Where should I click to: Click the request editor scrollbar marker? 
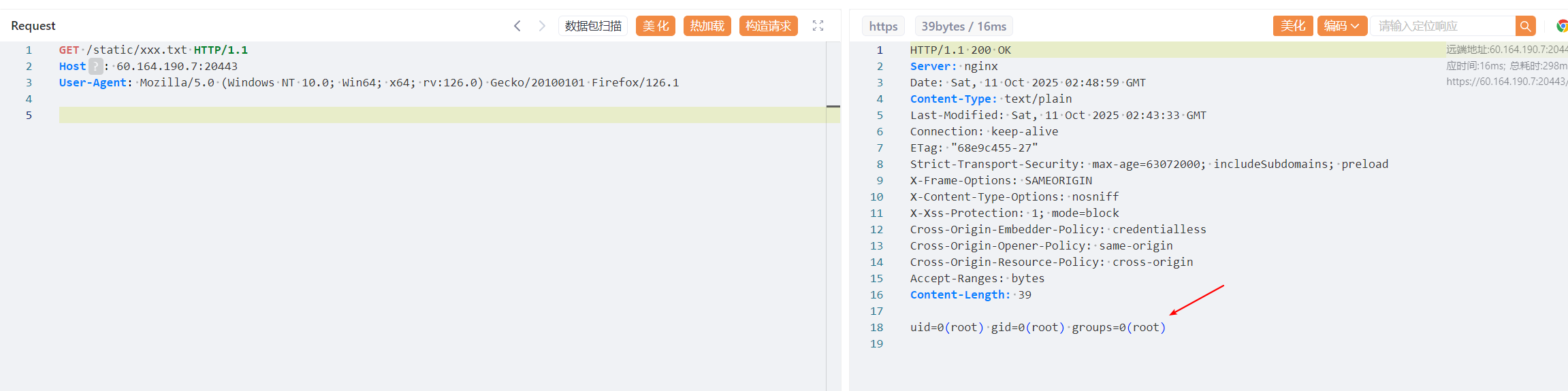tap(833, 107)
